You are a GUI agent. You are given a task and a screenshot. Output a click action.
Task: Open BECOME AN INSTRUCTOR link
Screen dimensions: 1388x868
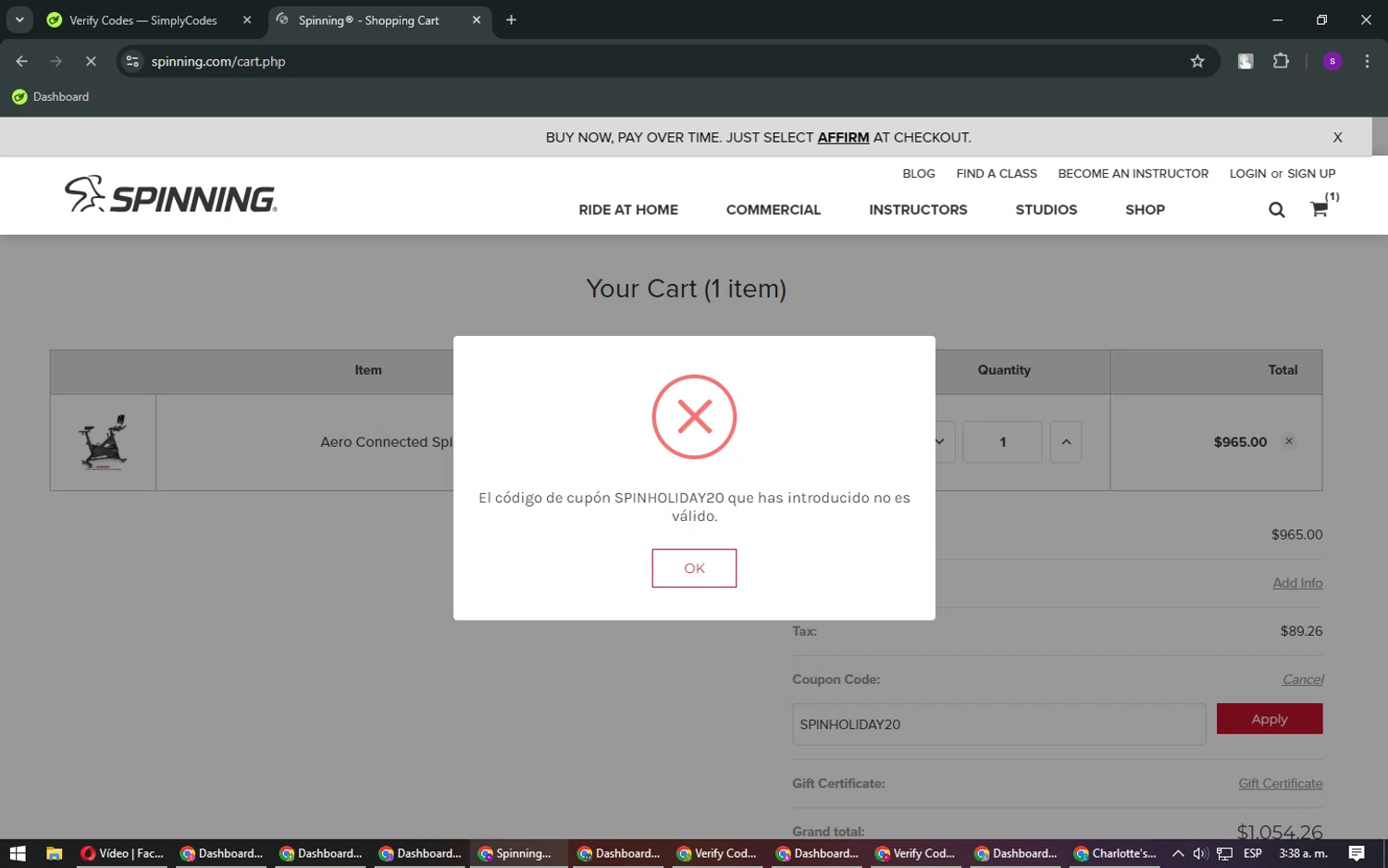coord(1134,174)
